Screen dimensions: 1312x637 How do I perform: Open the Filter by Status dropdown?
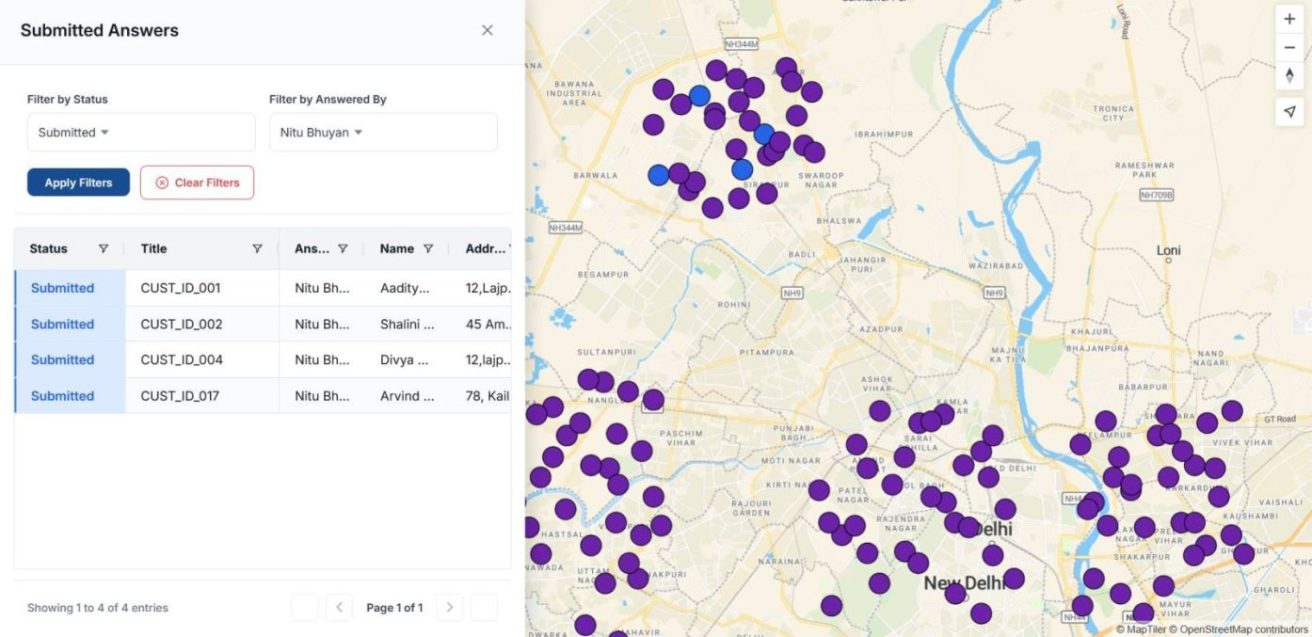coord(140,131)
